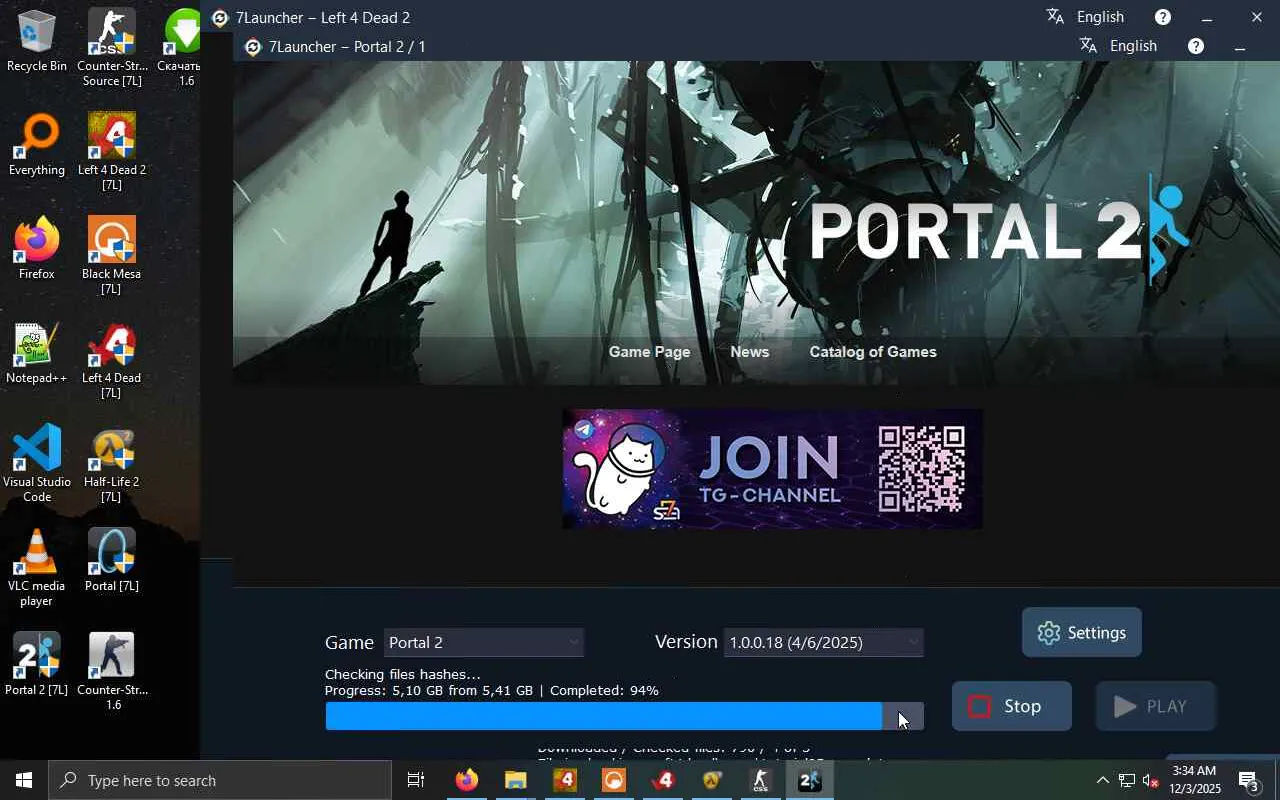Switch to Half-Life 2 launcher taskbar icon
1280x800 pixels.
712,780
